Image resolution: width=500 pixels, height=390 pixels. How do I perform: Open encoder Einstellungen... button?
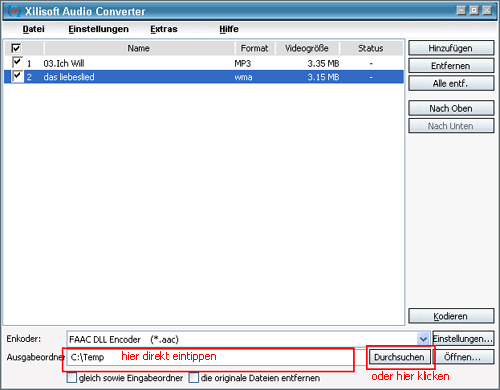pos(463,339)
